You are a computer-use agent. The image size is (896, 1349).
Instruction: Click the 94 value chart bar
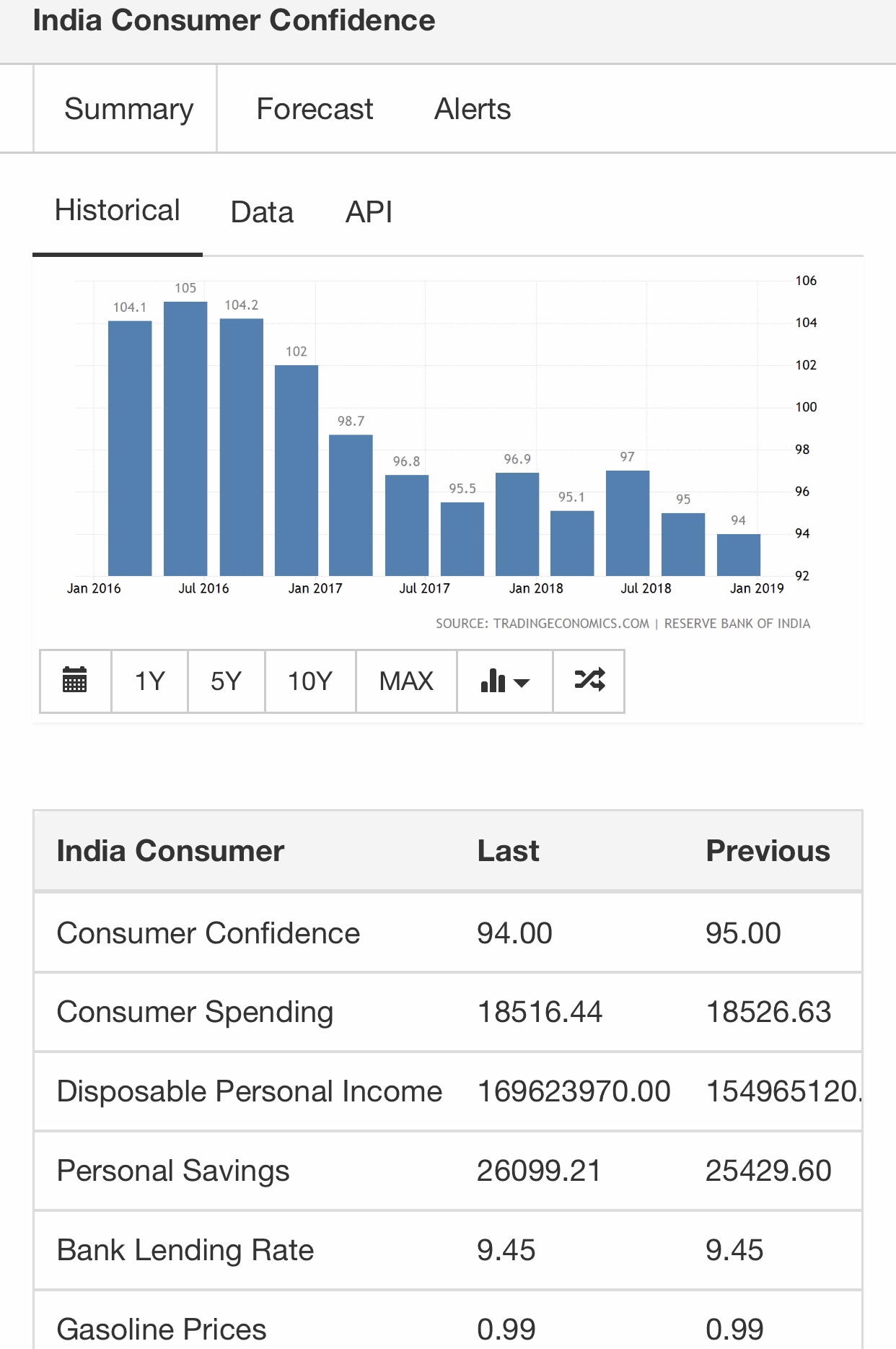tap(738, 554)
